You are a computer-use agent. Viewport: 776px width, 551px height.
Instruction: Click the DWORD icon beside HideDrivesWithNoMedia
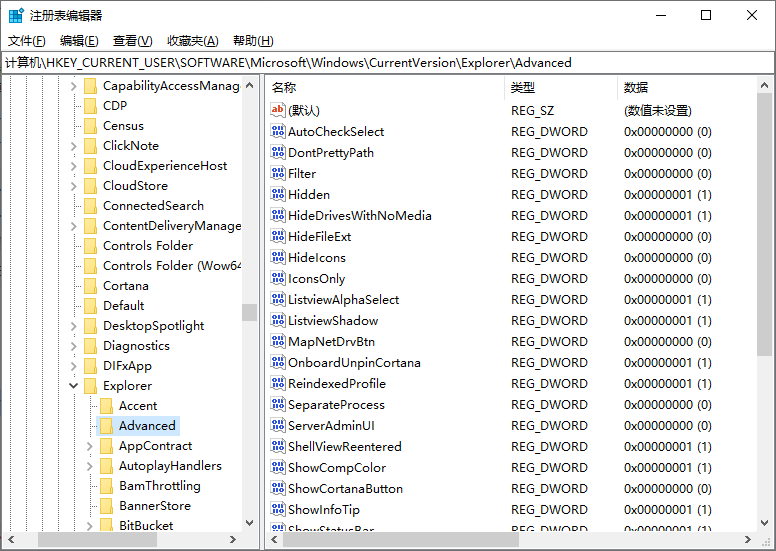pyautogui.click(x=278, y=215)
